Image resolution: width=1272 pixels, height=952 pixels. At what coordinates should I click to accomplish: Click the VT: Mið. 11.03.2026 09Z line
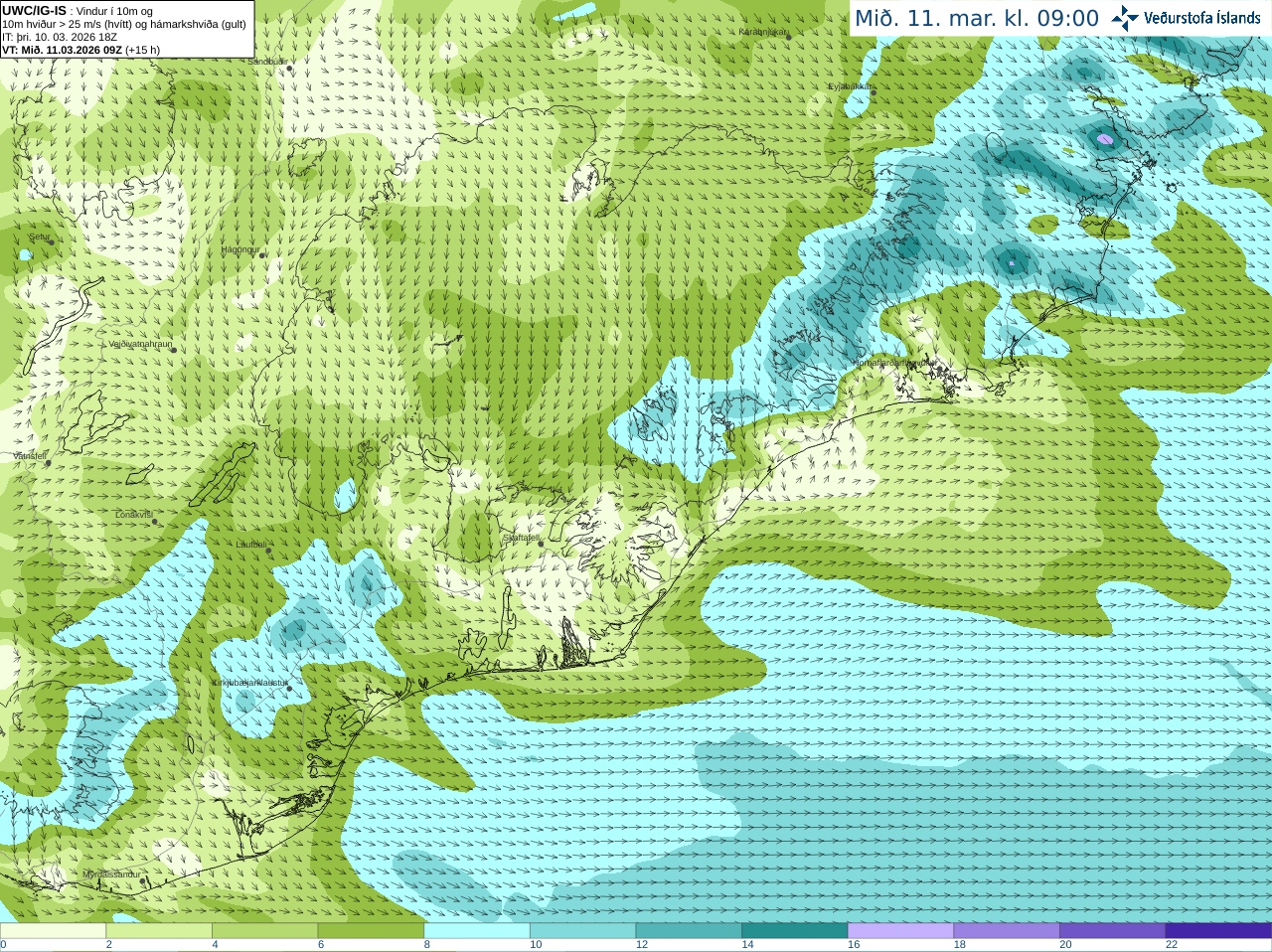(80, 50)
